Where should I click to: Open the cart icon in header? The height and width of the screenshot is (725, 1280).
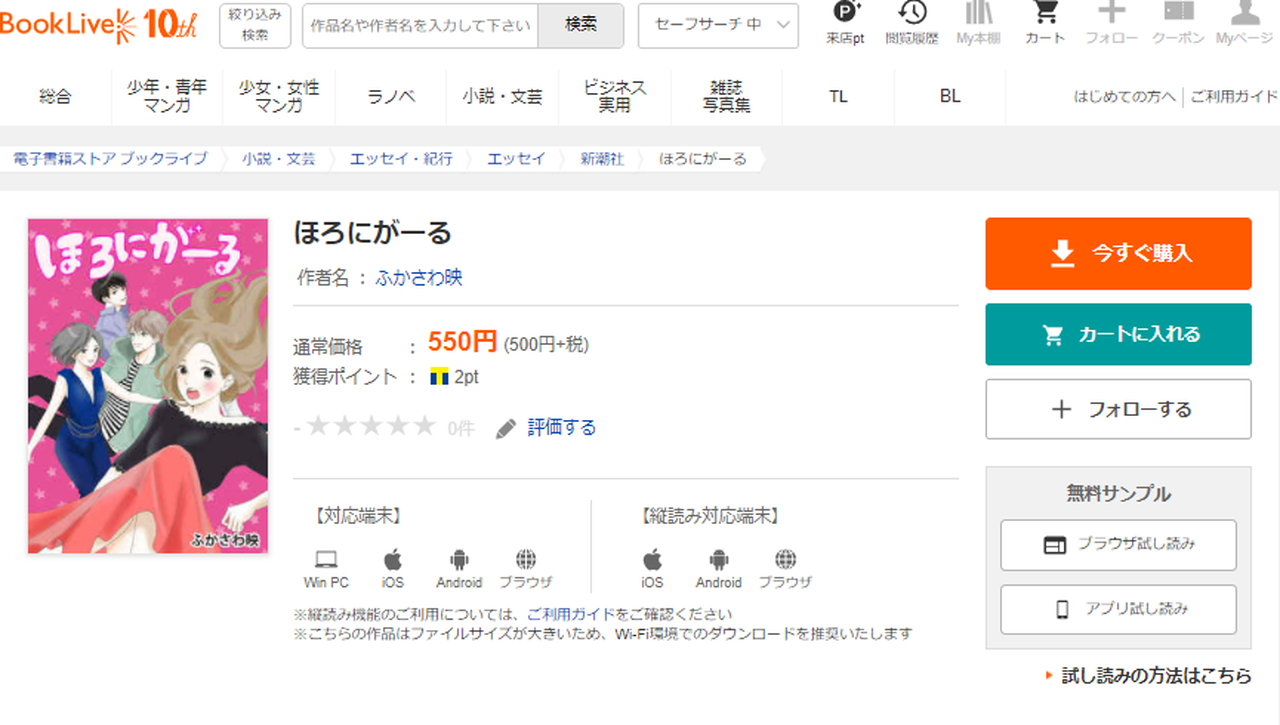click(x=1045, y=14)
